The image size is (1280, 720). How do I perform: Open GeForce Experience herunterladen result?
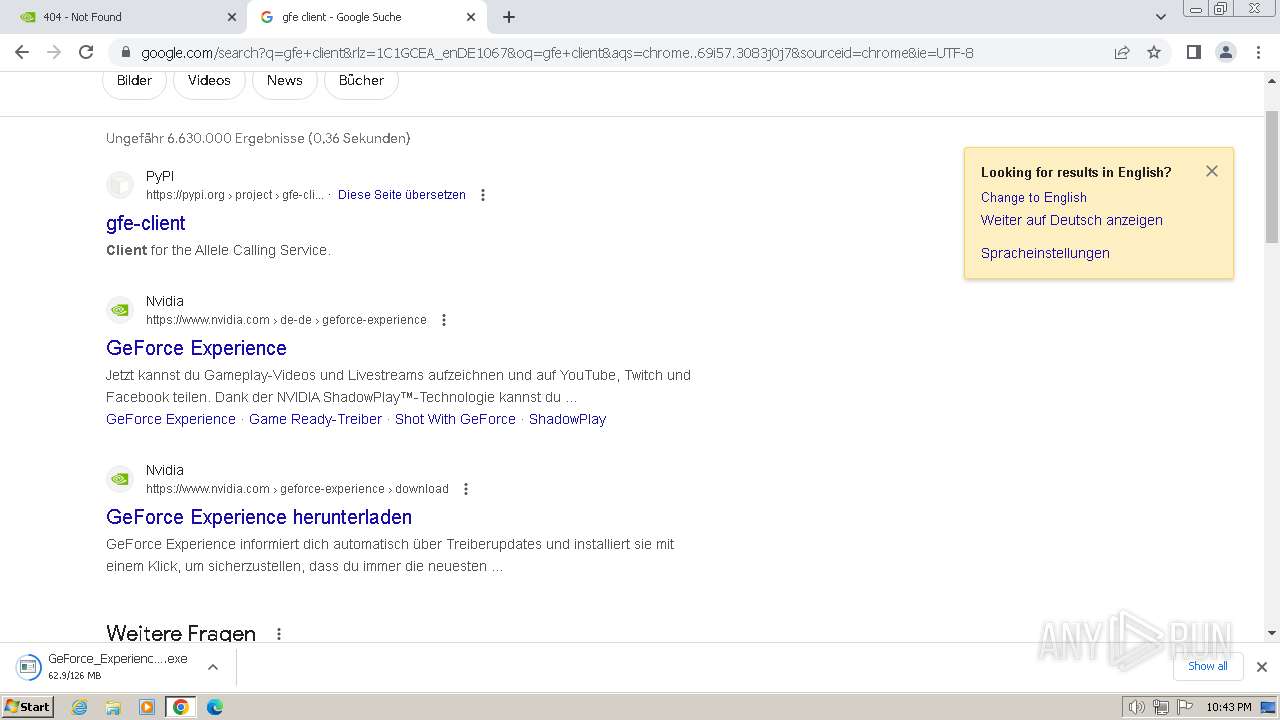pos(259,517)
